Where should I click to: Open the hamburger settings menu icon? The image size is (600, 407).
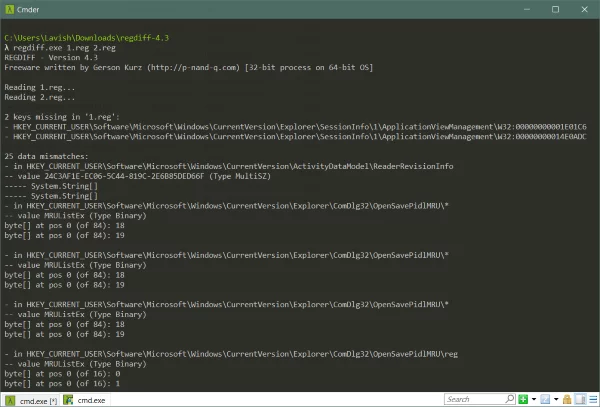pyautogui.click(x=593, y=399)
